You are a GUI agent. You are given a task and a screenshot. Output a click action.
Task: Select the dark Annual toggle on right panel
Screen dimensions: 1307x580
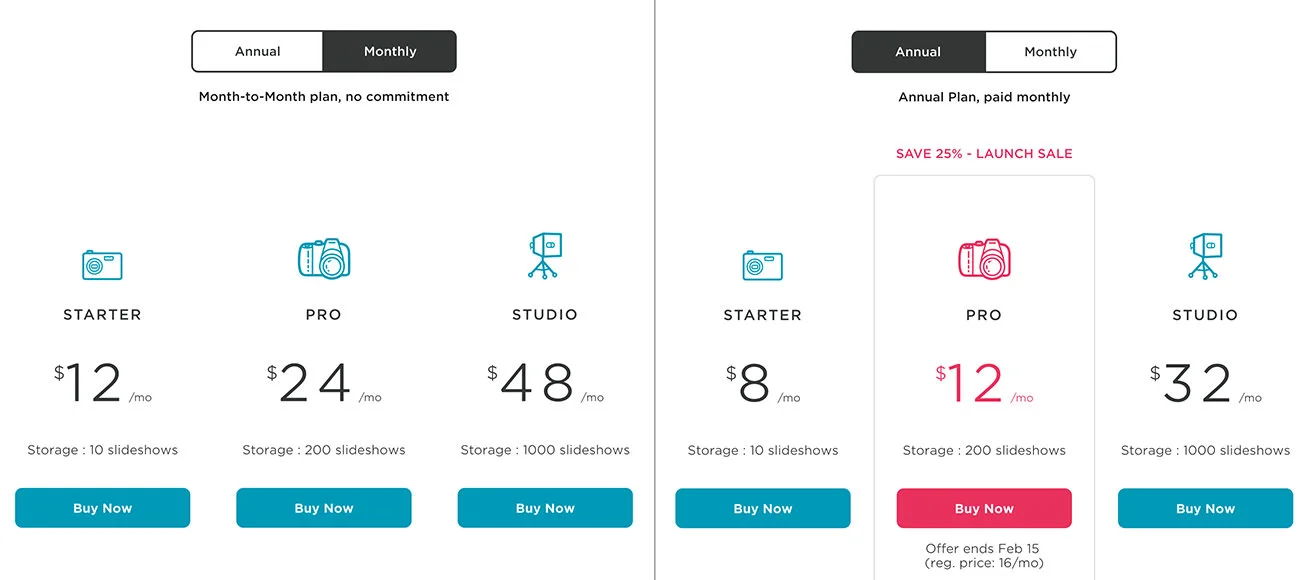click(x=918, y=51)
